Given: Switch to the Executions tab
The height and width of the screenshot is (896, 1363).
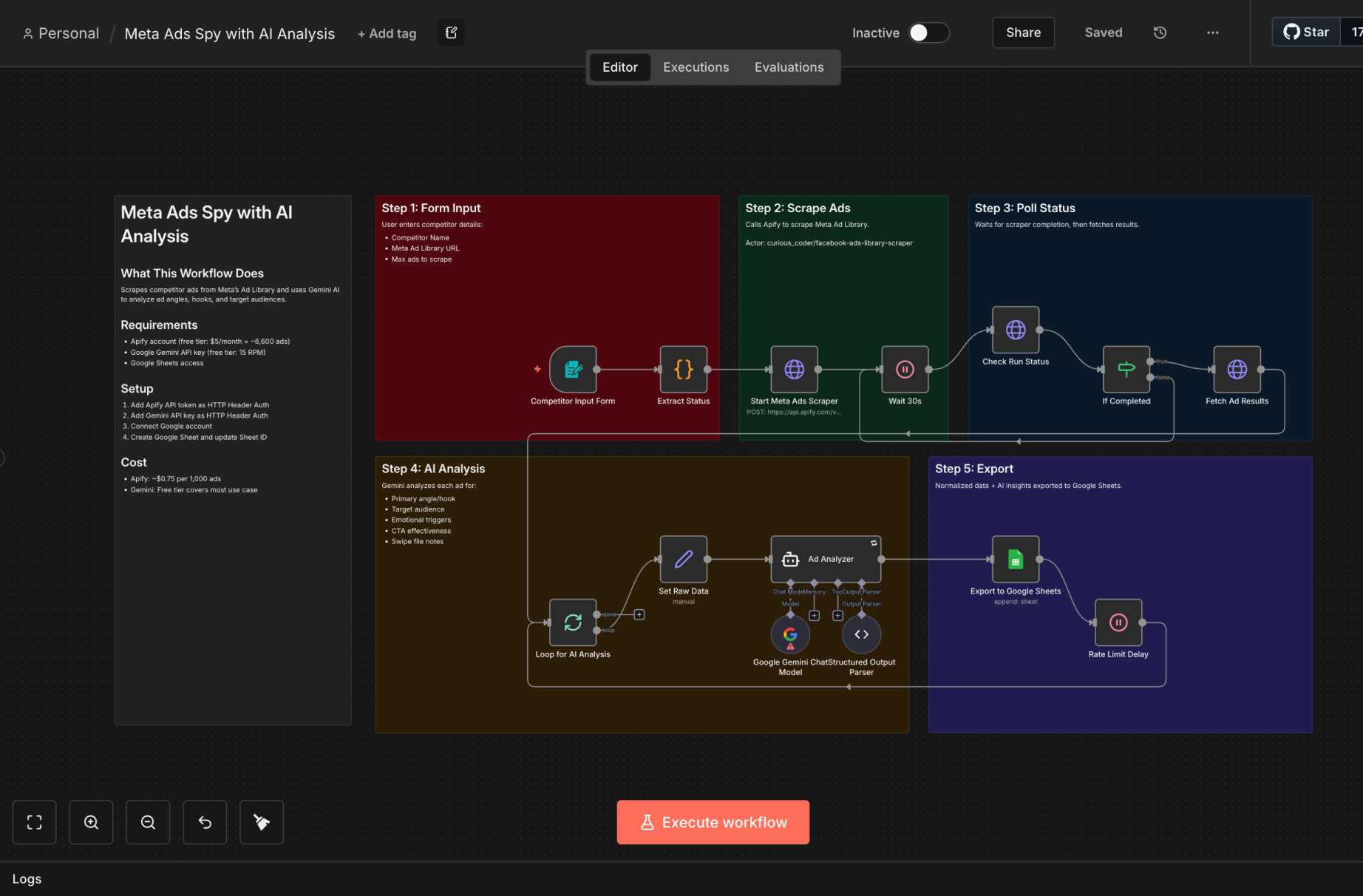Looking at the screenshot, I should click(x=696, y=67).
